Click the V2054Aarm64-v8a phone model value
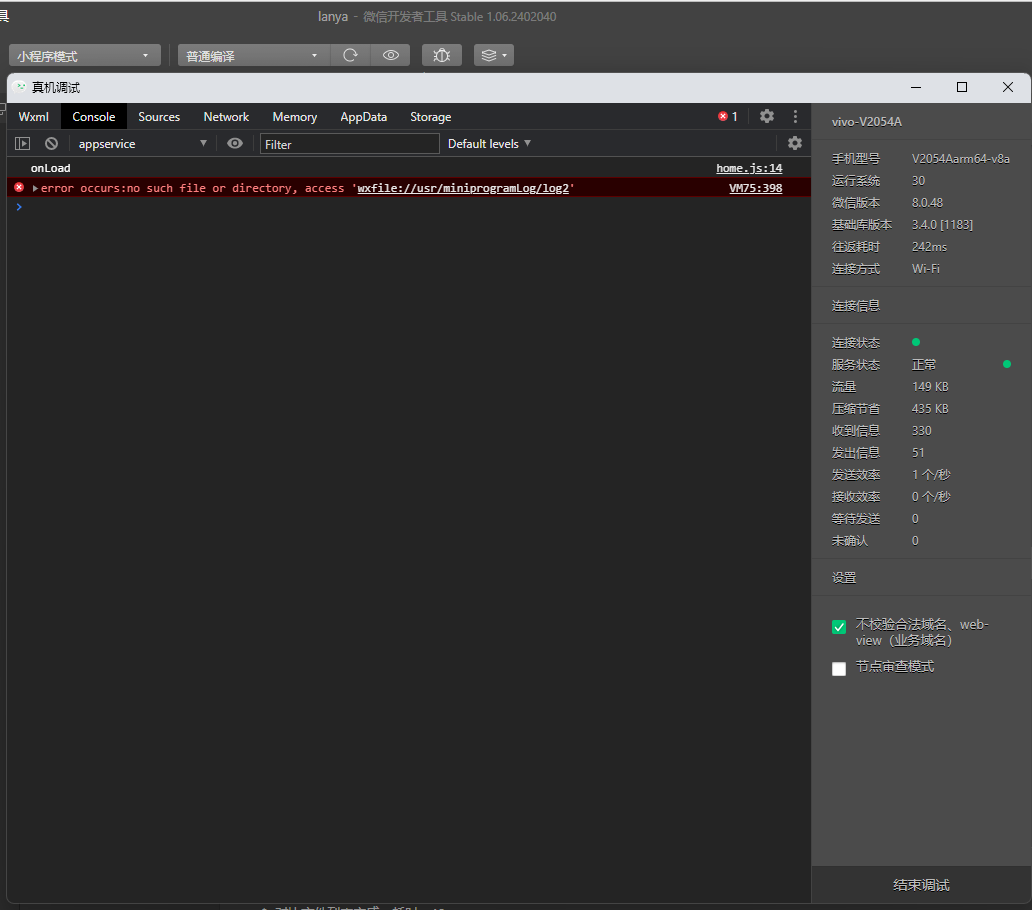This screenshot has width=1032, height=910. tap(960, 159)
